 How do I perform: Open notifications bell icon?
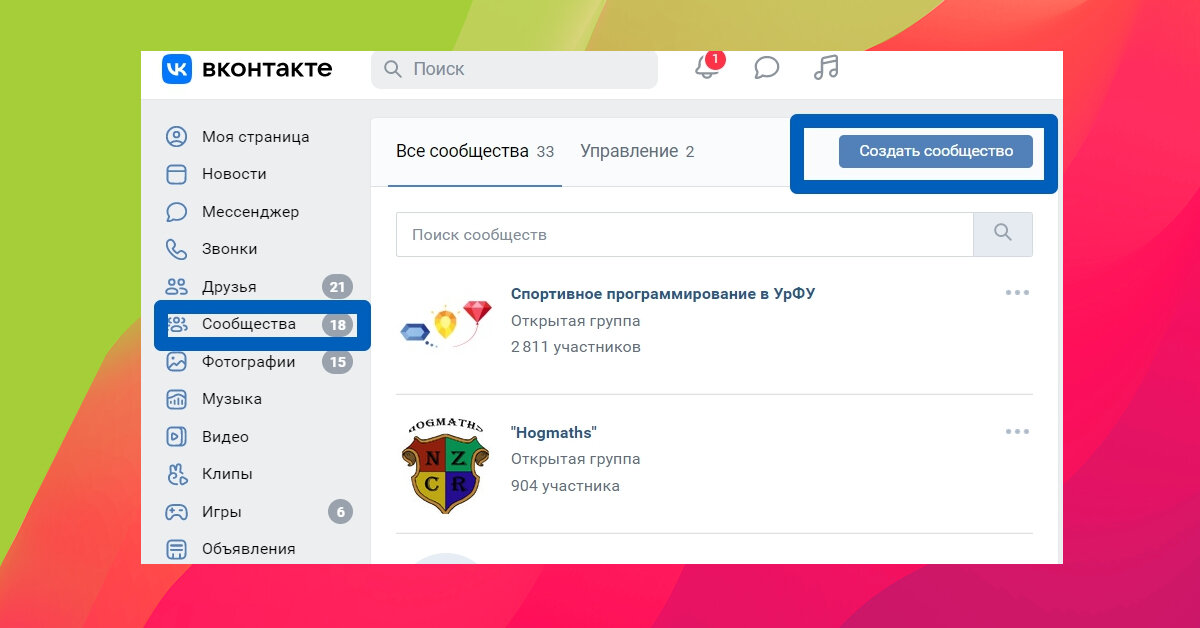click(707, 67)
